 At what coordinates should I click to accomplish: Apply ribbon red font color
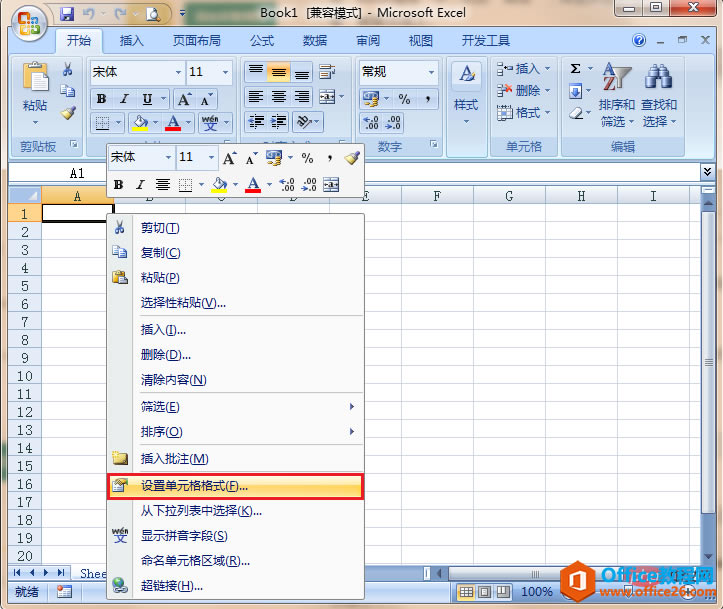point(173,123)
